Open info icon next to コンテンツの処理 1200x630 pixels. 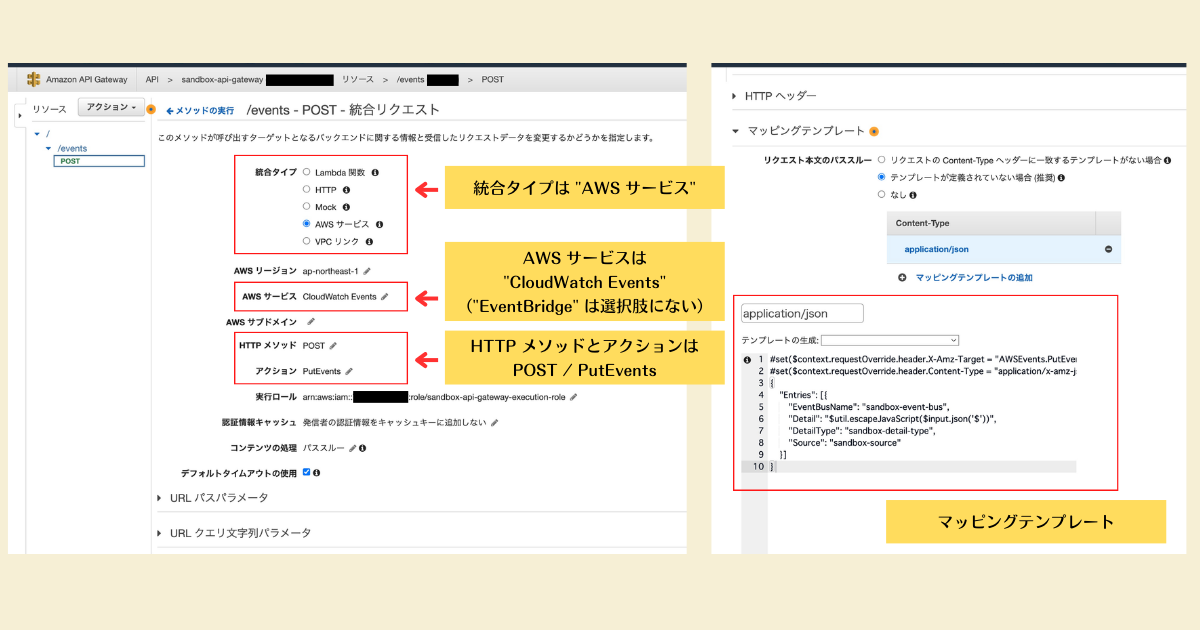coord(363,448)
